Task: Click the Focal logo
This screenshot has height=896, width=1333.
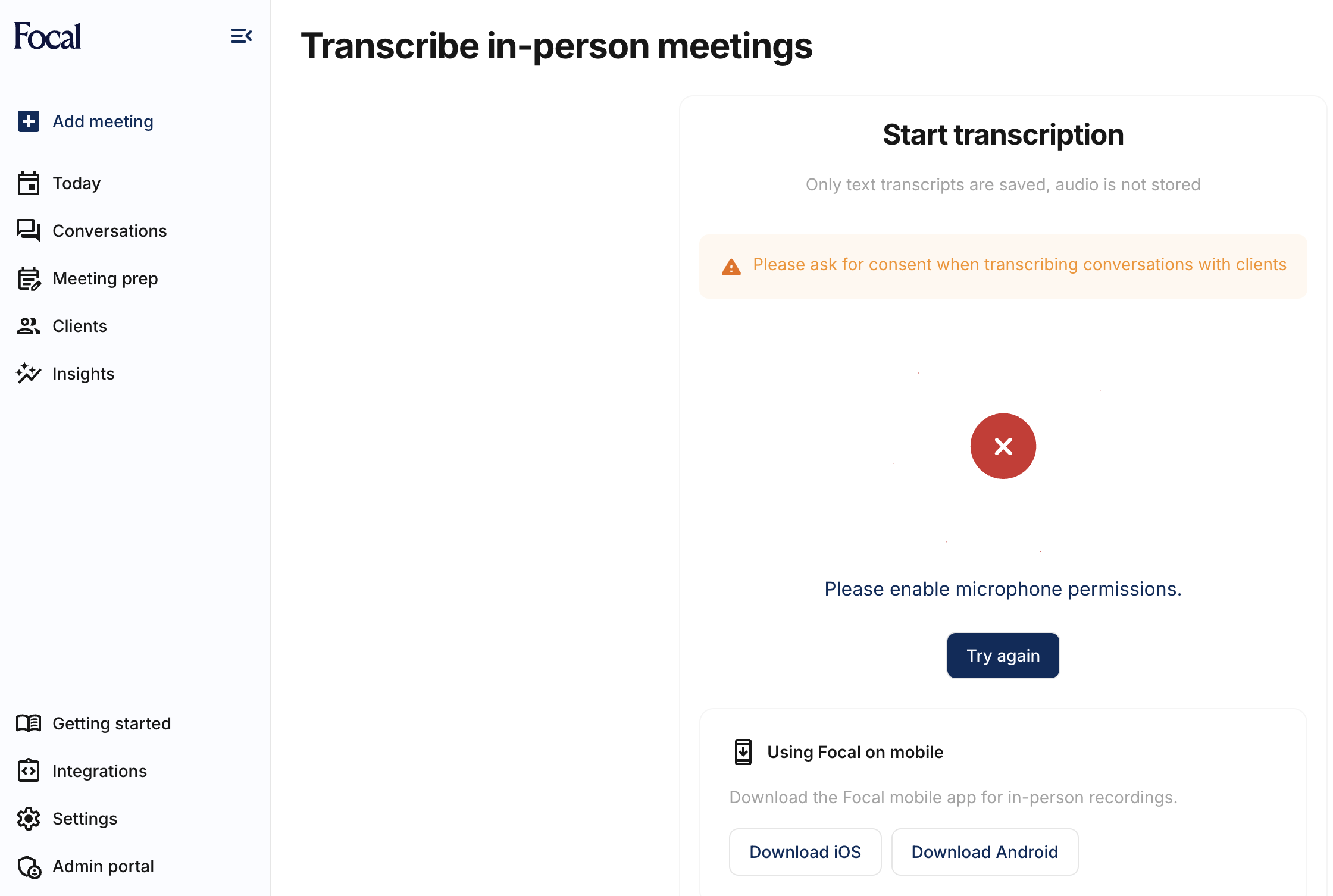Action: [48, 36]
